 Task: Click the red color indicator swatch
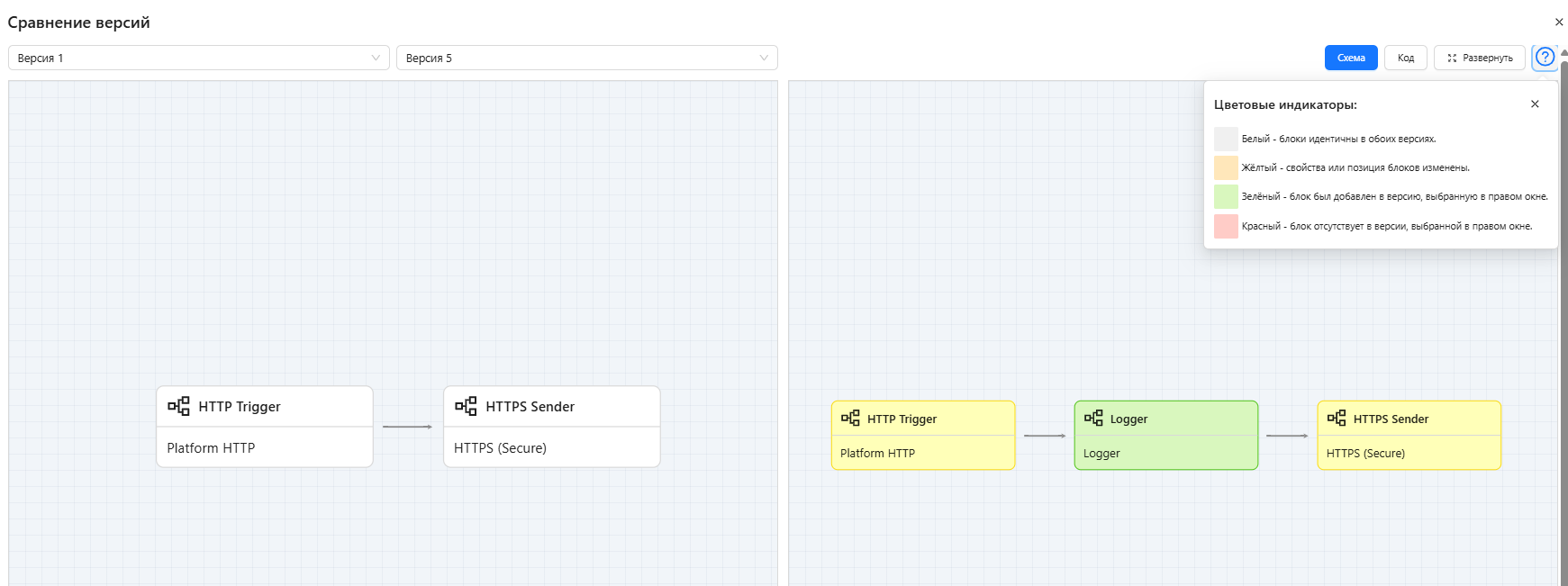[1226, 226]
